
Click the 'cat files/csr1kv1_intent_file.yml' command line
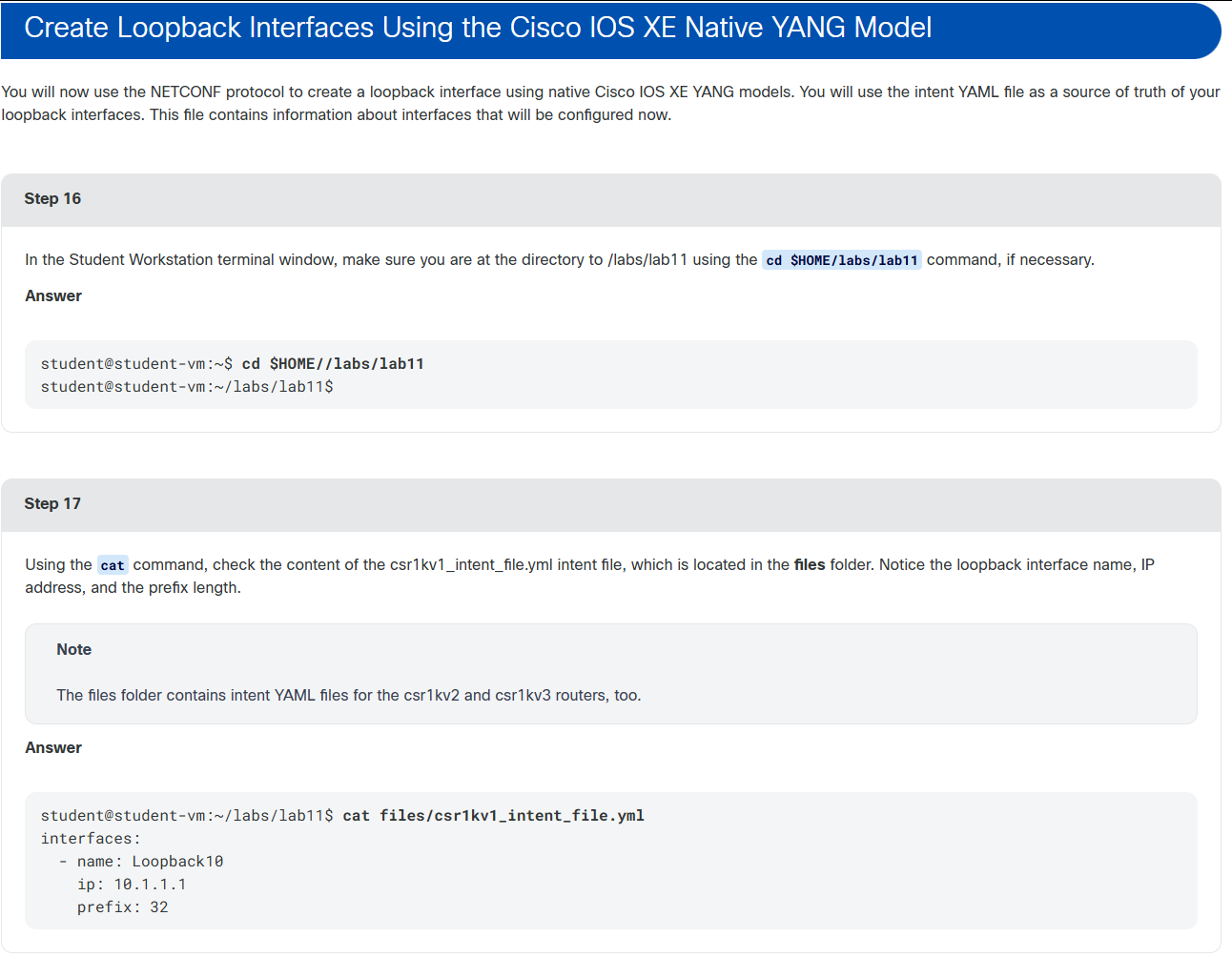[x=342, y=816]
